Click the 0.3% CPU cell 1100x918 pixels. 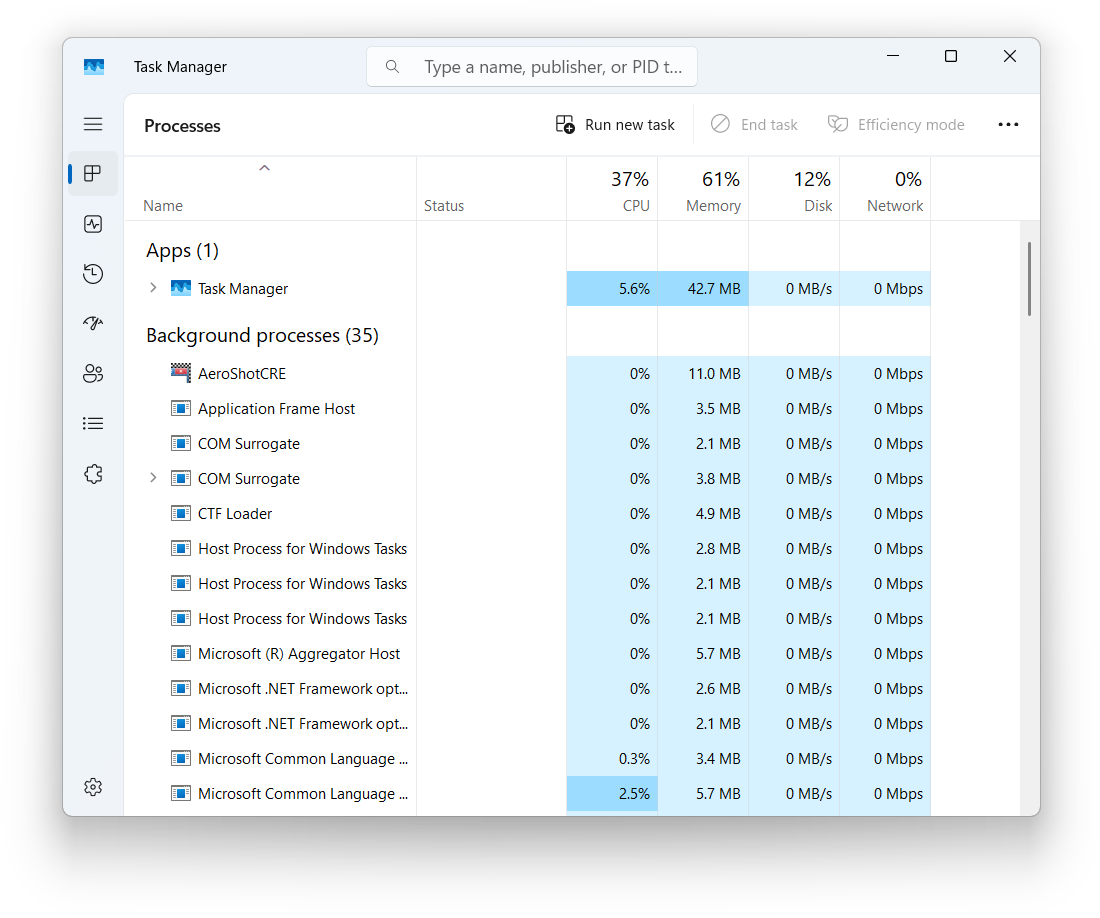click(612, 759)
